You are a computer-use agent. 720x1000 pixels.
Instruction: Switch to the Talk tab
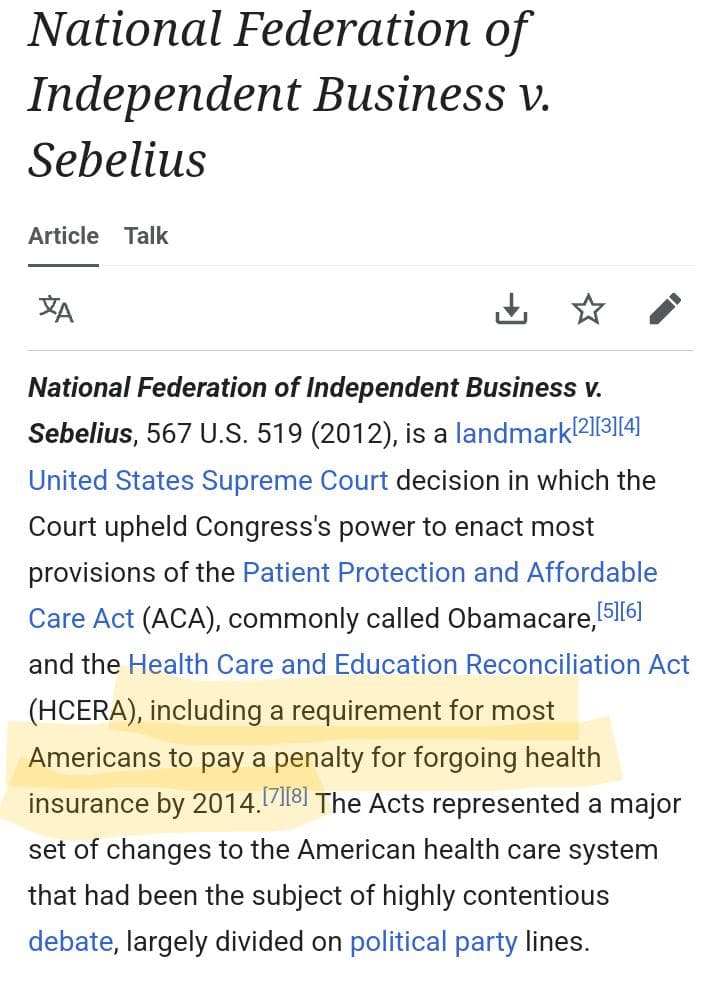tap(146, 236)
